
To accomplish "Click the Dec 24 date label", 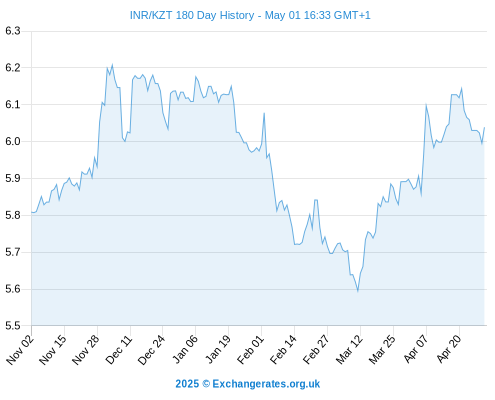I will click(x=151, y=349).
